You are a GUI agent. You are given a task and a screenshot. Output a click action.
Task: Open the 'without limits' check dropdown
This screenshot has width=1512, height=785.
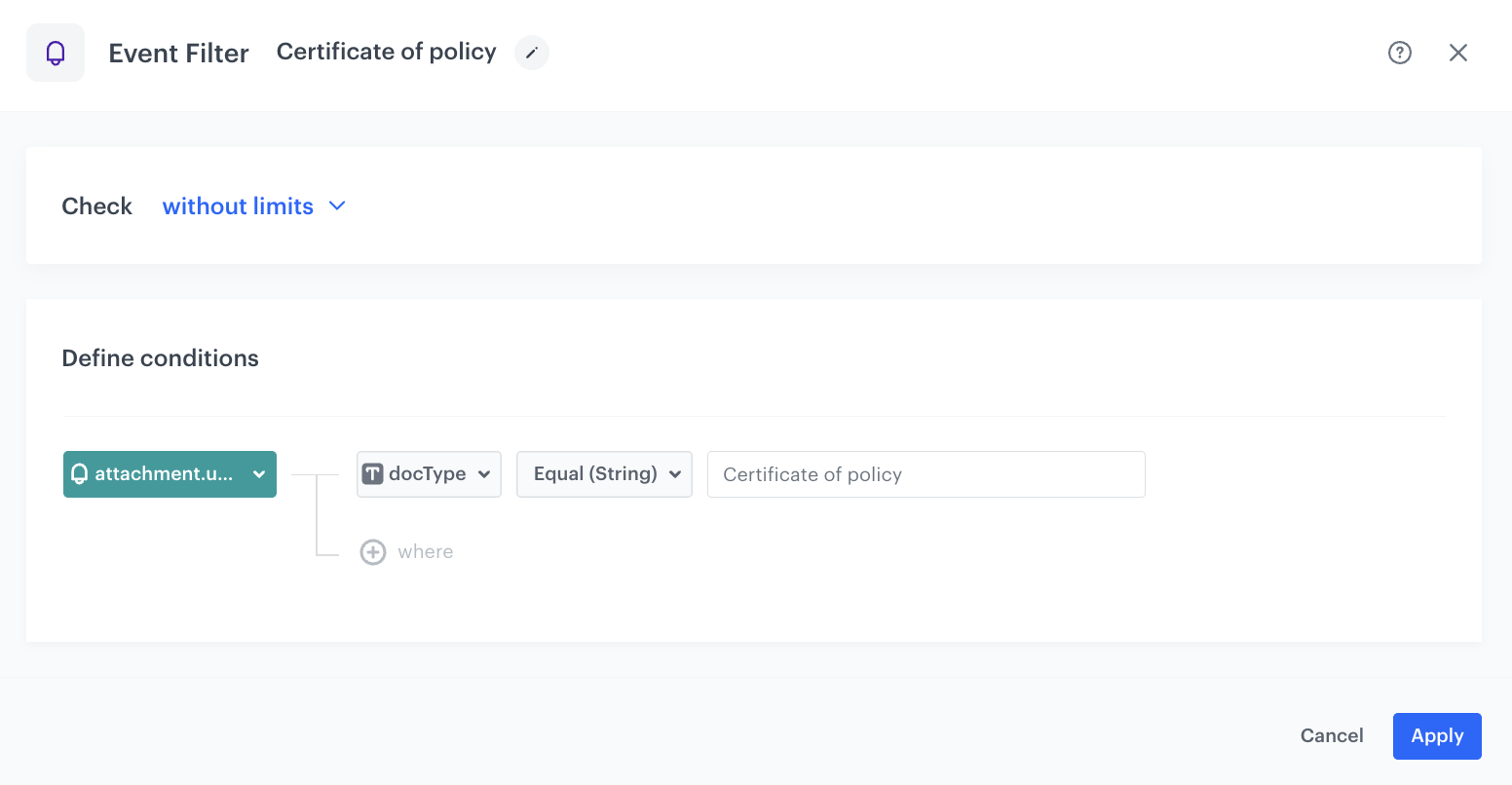pyautogui.click(x=239, y=206)
